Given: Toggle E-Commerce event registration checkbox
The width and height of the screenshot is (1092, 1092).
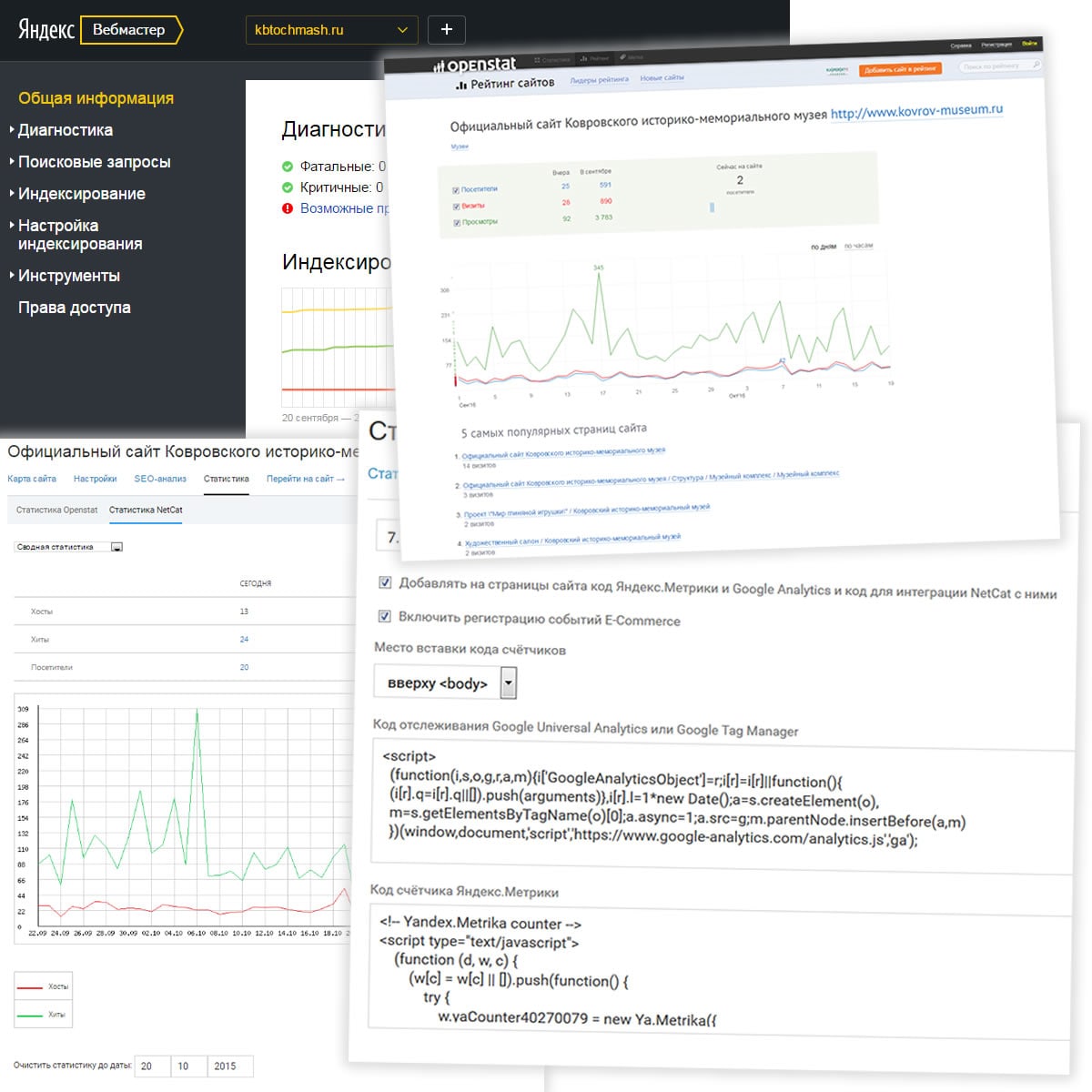Looking at the screenshot, I should pos(385,616).
